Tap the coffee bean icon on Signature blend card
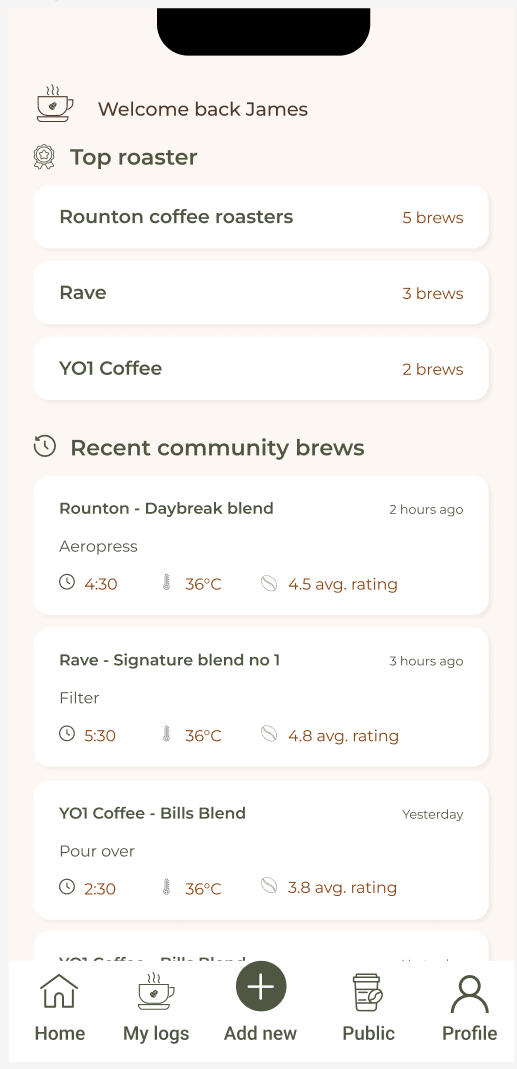517x1069 pixels. click(269, 734)
